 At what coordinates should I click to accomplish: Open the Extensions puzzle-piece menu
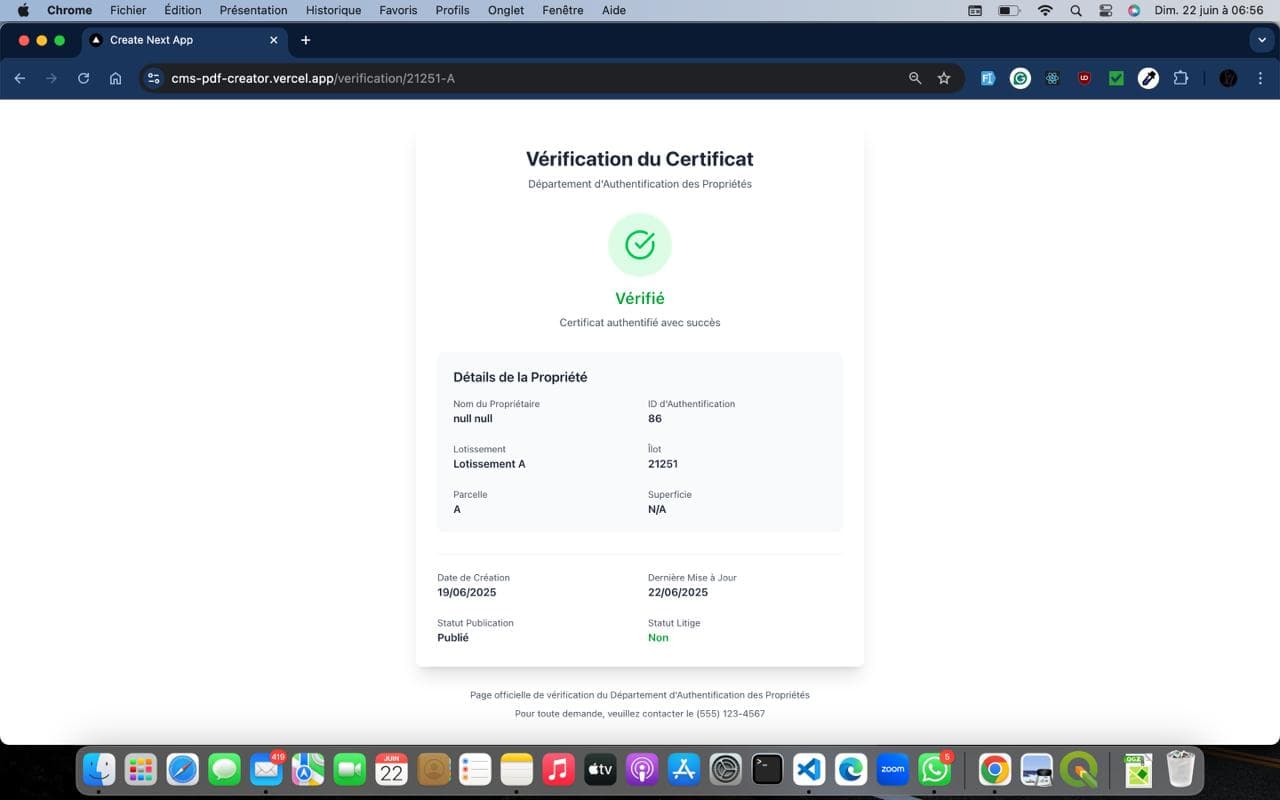1180,78
